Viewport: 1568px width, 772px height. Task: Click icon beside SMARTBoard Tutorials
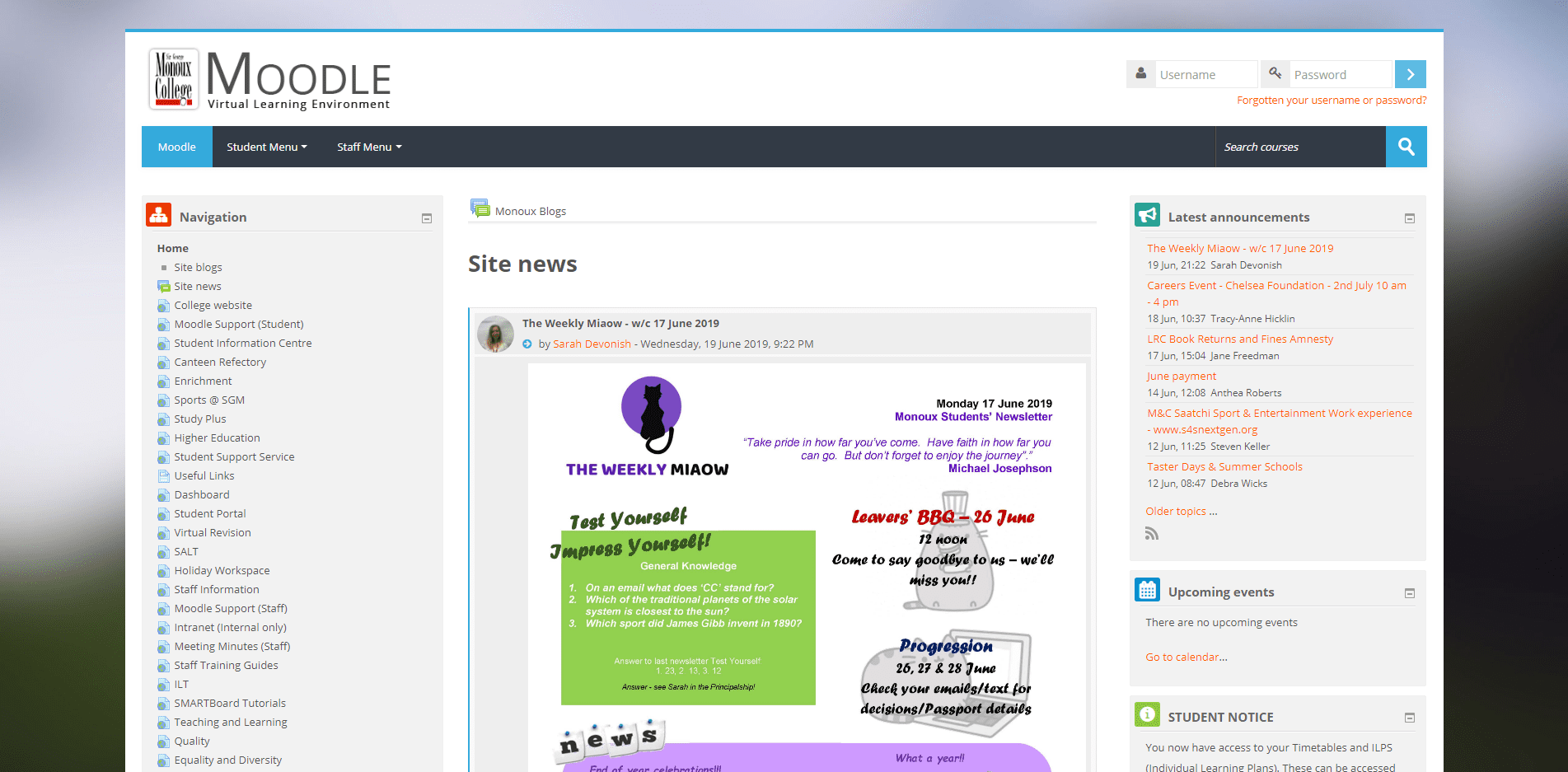pos(164,704)
